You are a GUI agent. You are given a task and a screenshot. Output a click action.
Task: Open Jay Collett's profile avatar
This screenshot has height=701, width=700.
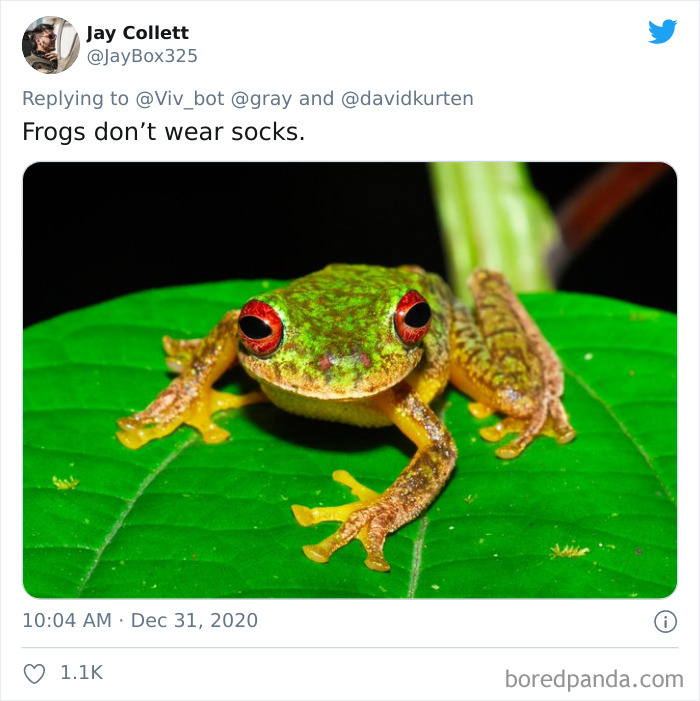pos(50,45)
